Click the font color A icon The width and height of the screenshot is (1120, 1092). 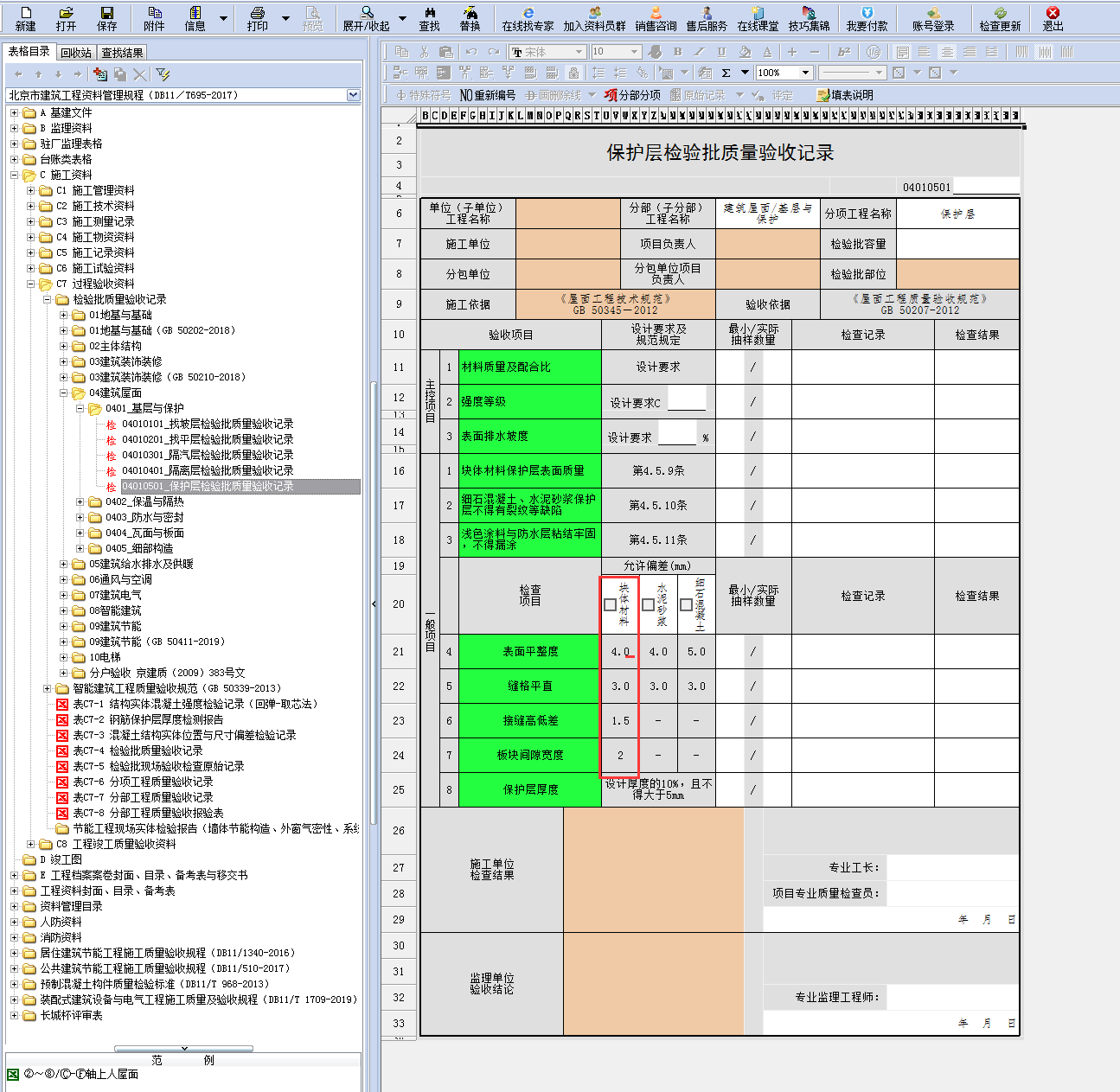point(766,52)
